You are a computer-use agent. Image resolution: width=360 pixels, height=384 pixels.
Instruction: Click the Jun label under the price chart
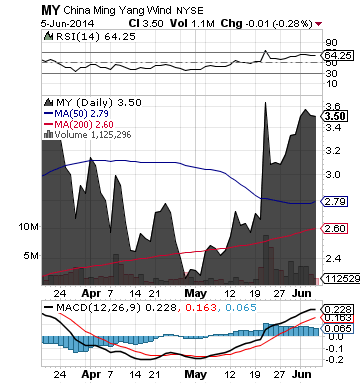(302, 294)
